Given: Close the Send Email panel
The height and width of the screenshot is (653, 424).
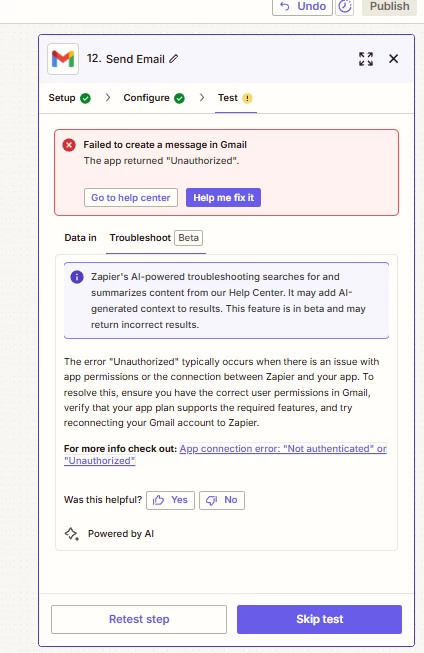Looking at the screenshot, I should 394,59.
